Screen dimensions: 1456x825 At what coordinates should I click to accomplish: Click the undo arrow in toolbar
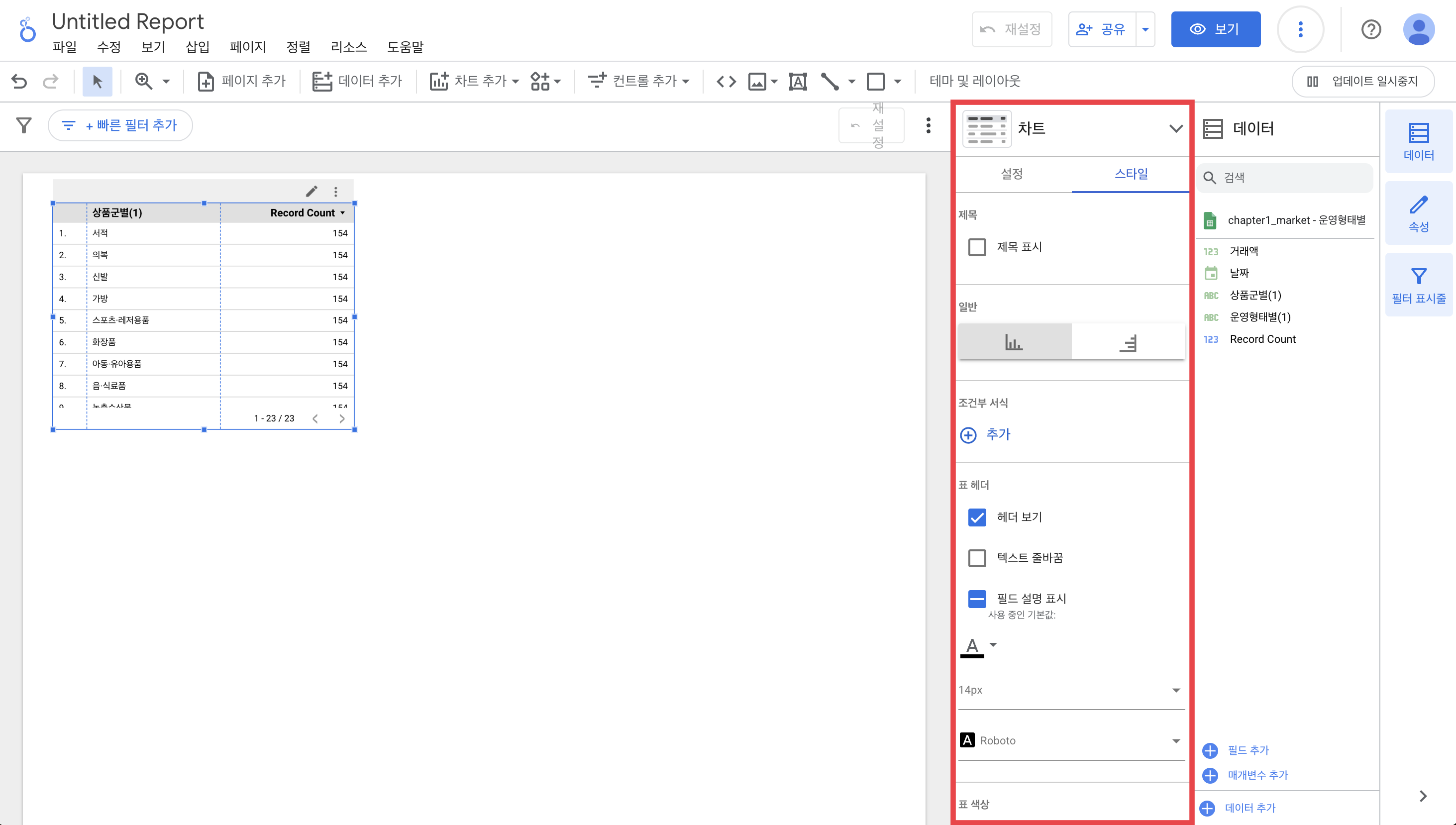click(19, 82)
